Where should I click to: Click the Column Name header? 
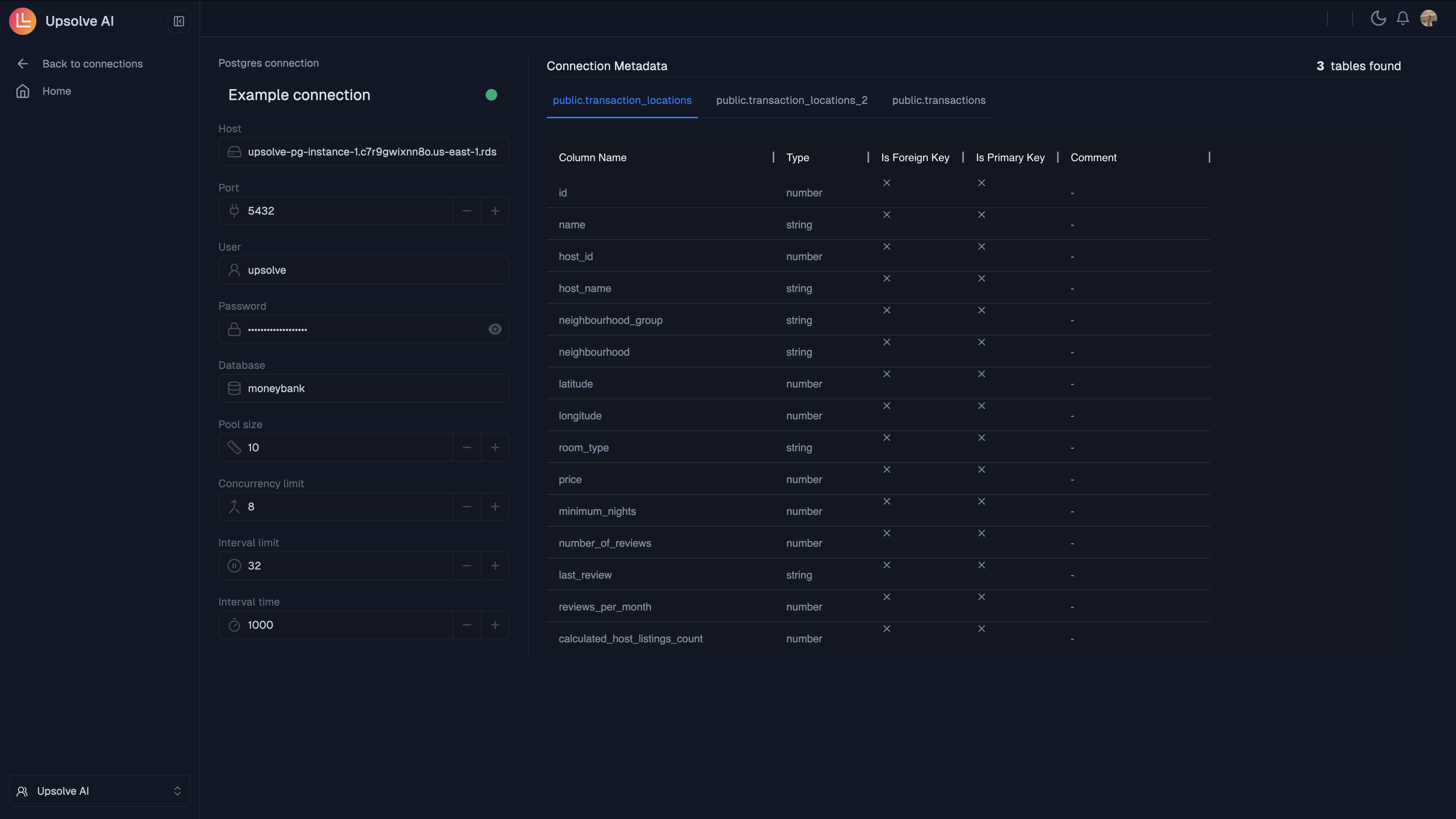(x=592, y=158)
